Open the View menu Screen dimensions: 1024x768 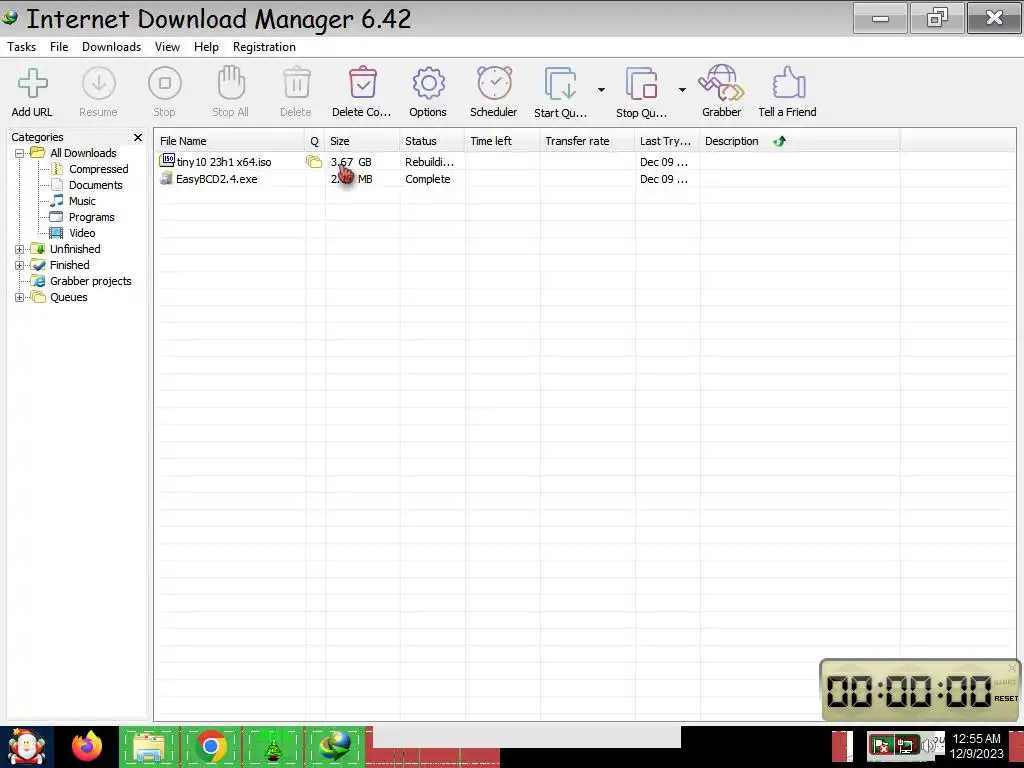(x=167, y=47)
